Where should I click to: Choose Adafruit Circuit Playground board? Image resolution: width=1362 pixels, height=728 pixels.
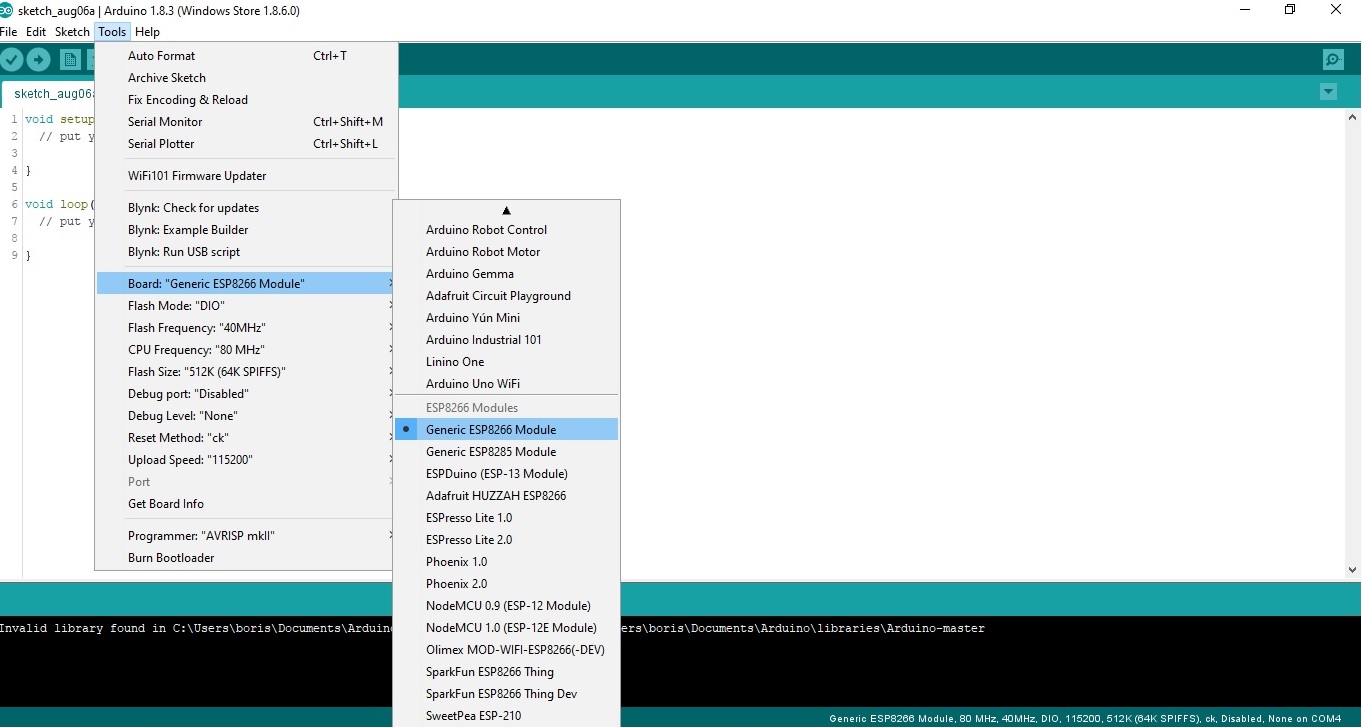506,296
